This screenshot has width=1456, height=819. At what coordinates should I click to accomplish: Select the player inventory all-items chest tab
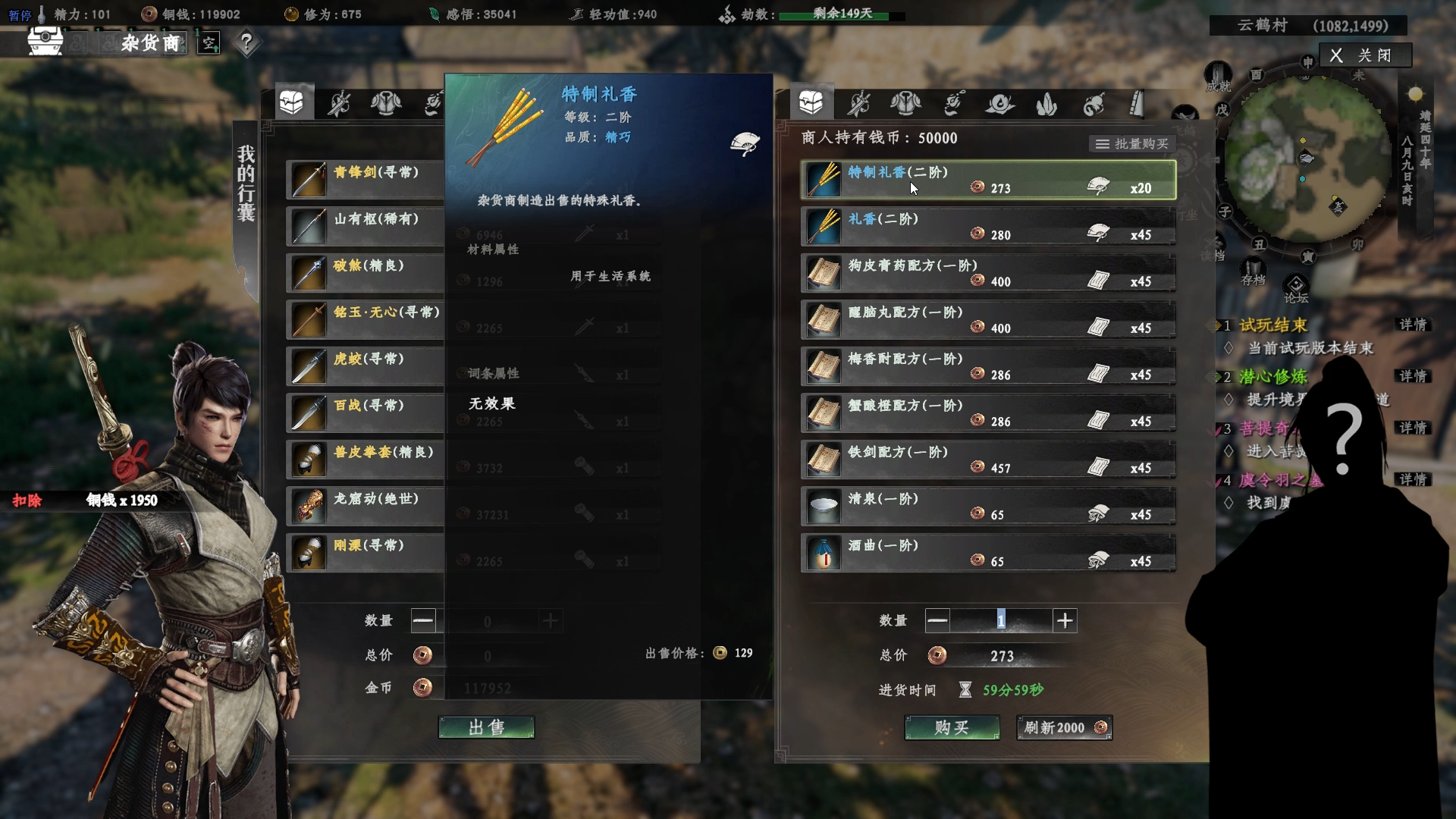pyautogui.click(x=292, y=102)
